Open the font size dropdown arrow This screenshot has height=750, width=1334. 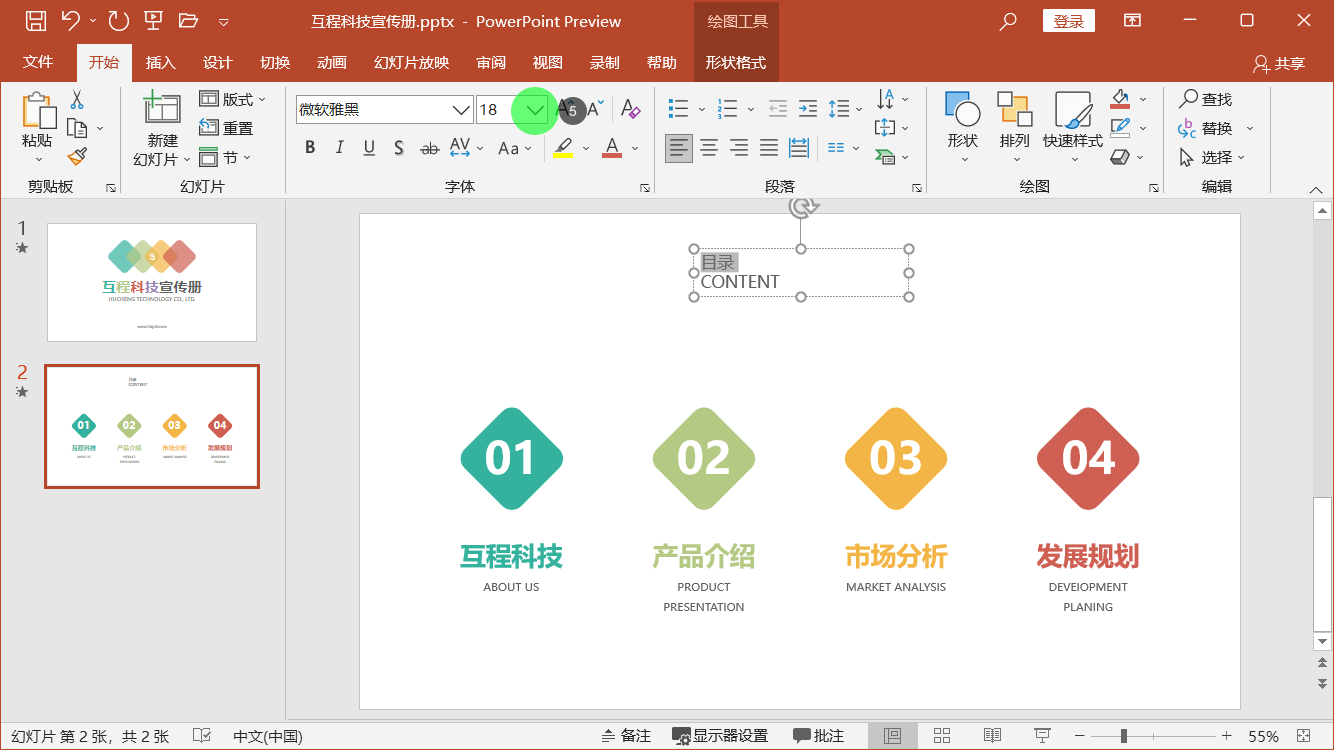pyautogui.click(x=536, y=110)
